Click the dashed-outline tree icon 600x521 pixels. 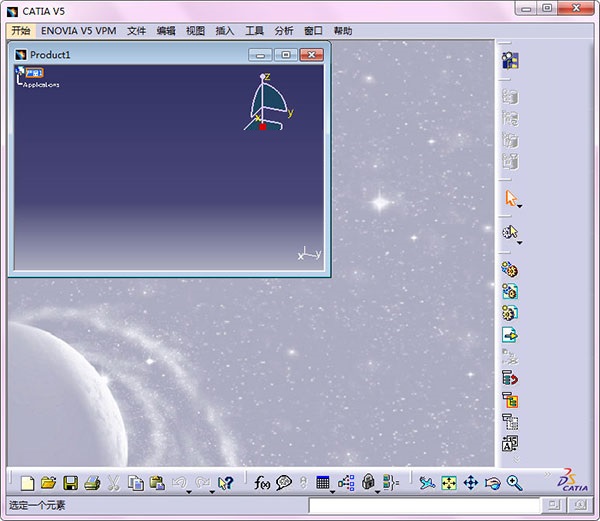tap(510, 422)
